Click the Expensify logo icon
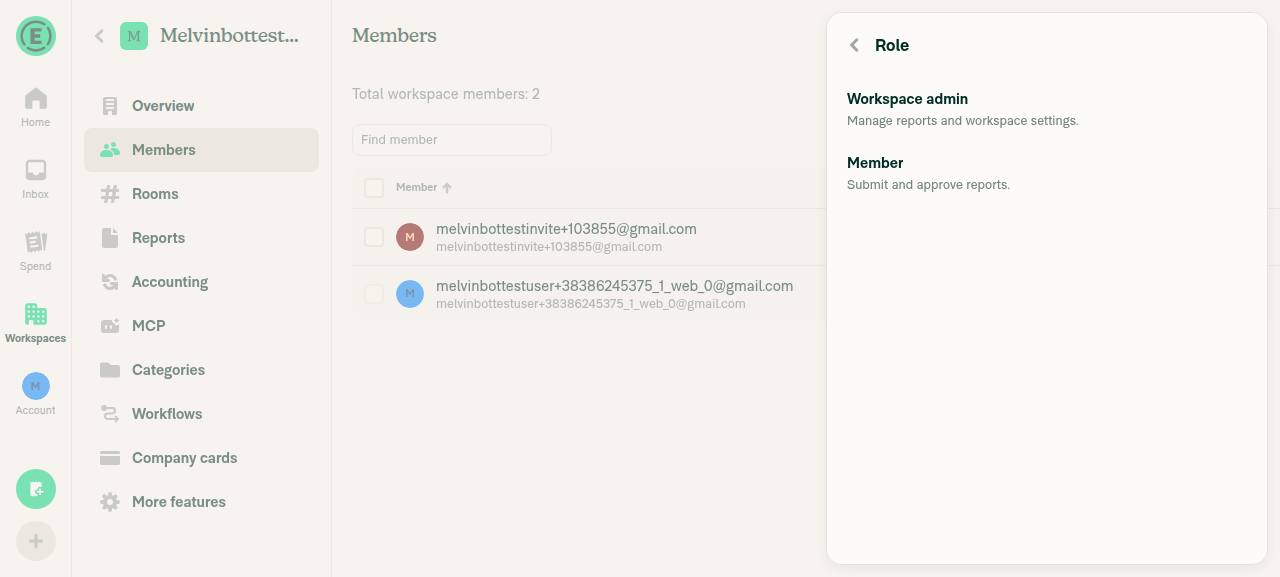1280x577 pixels. (36, 36)
